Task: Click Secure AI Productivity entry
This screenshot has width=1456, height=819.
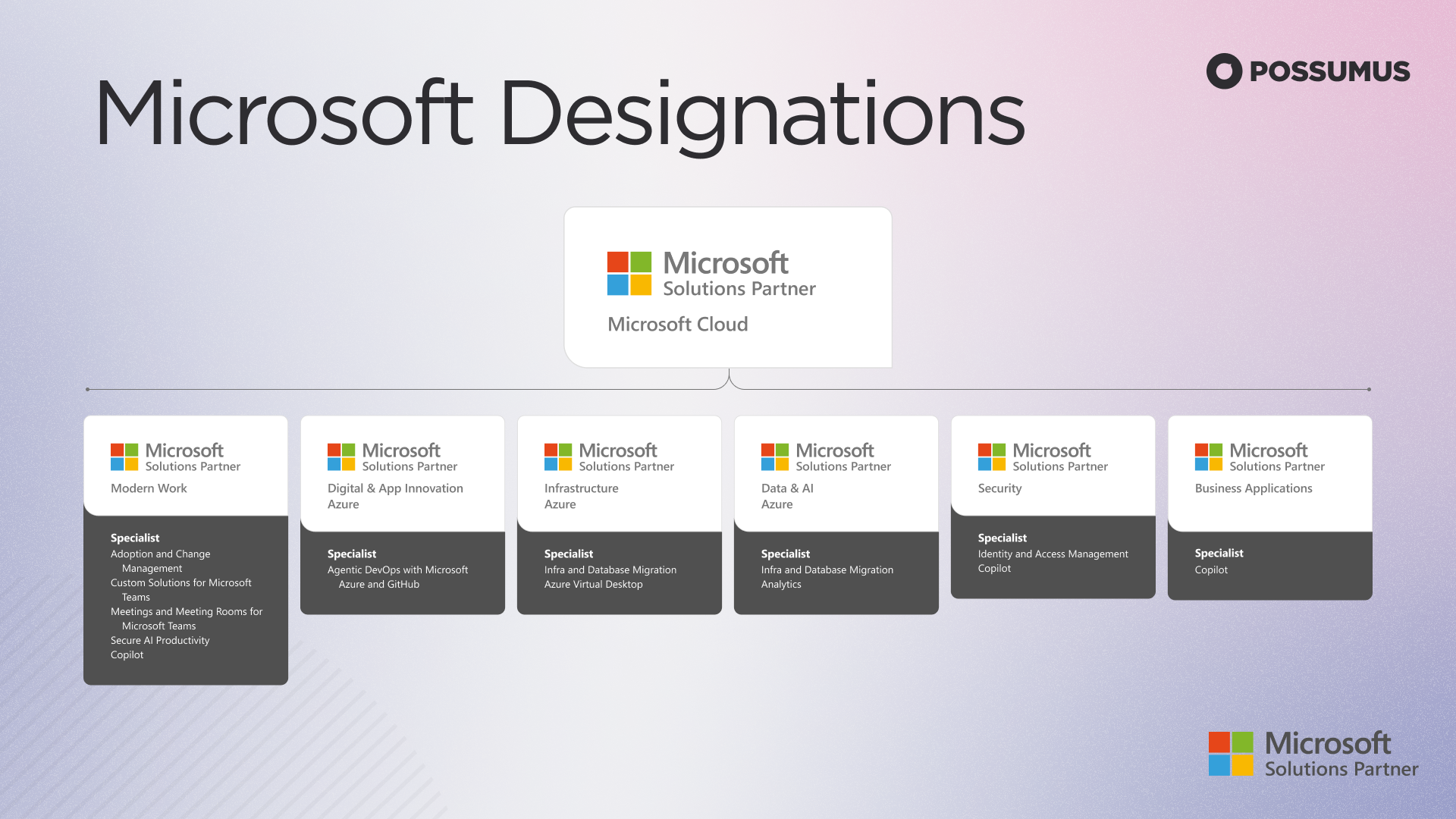Action: (160, 641)
